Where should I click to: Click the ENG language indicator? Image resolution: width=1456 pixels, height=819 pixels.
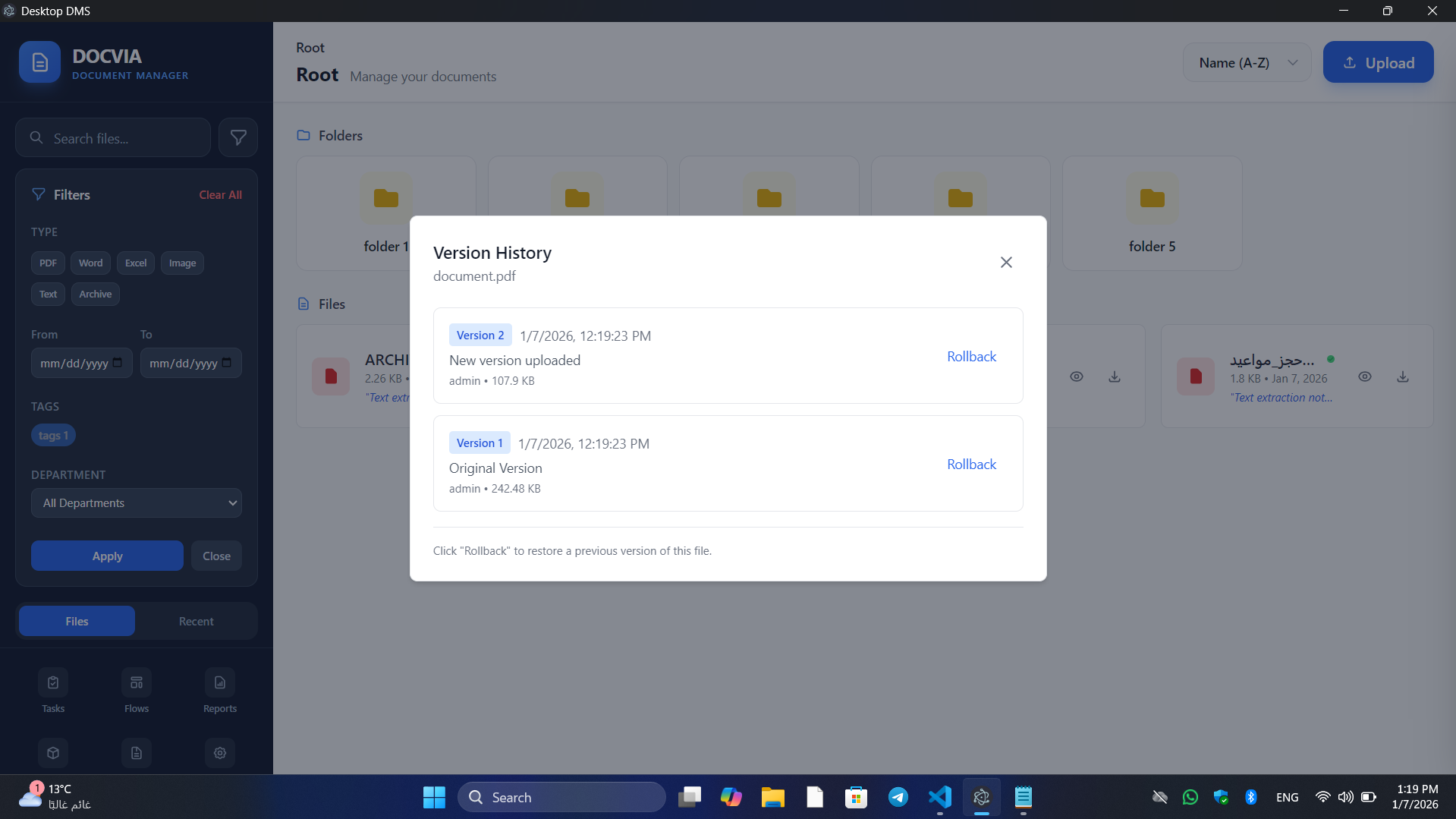(x=1287, y=797)
